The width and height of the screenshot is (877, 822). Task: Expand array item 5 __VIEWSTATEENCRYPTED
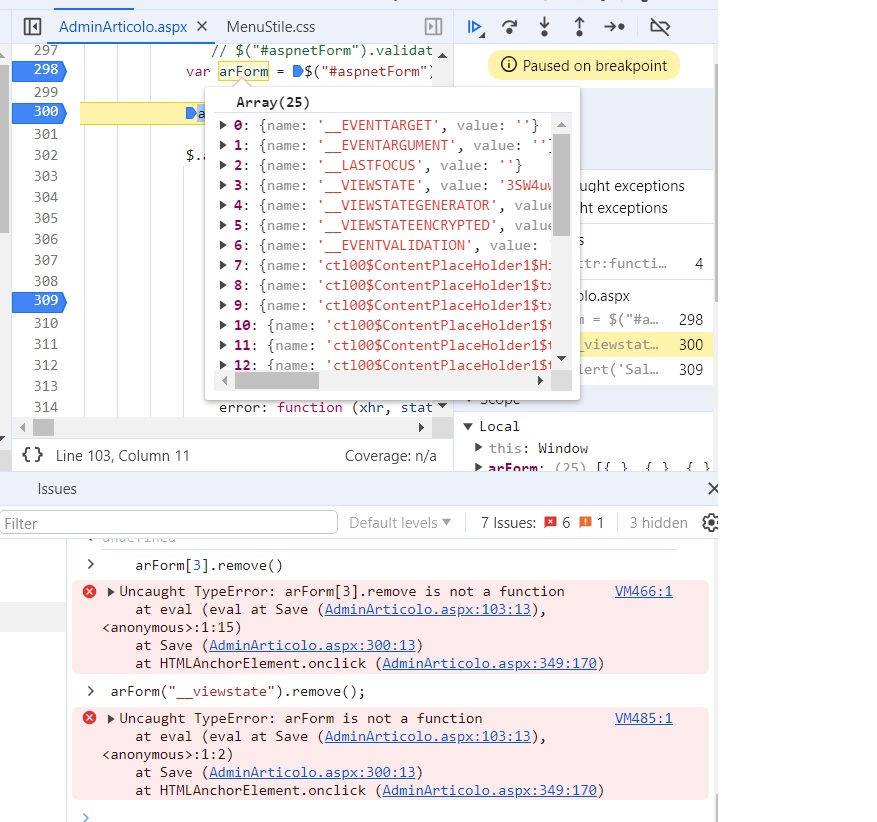[223, 225]
